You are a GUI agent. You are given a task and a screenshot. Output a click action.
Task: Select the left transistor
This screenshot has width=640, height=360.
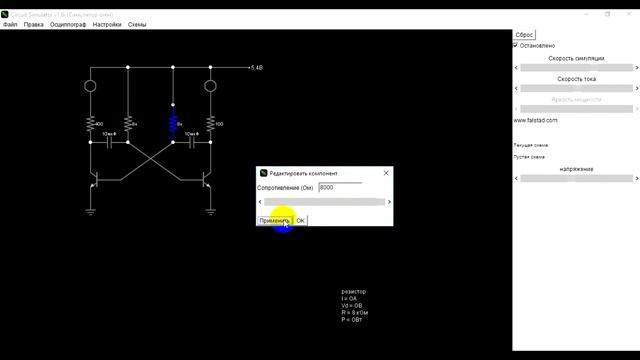(95, 180)
